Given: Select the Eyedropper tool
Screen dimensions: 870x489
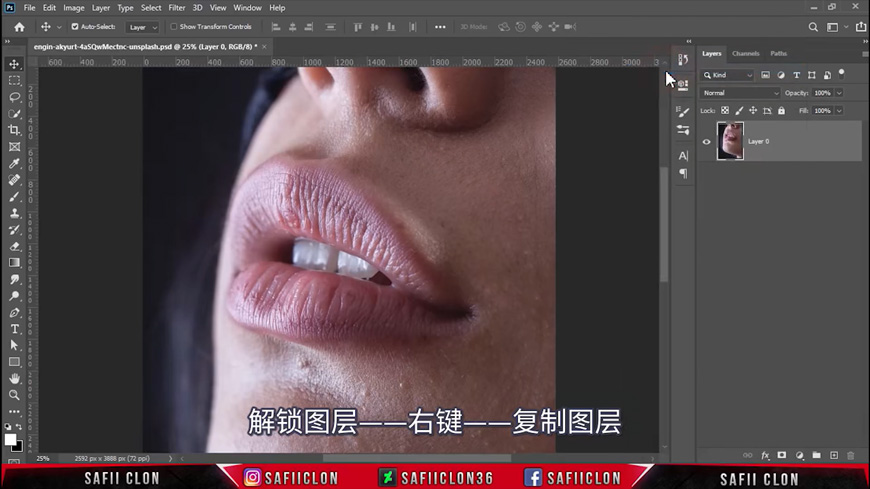Looking at the screenshot, I should pyautogui.click(x=14, y=163).
